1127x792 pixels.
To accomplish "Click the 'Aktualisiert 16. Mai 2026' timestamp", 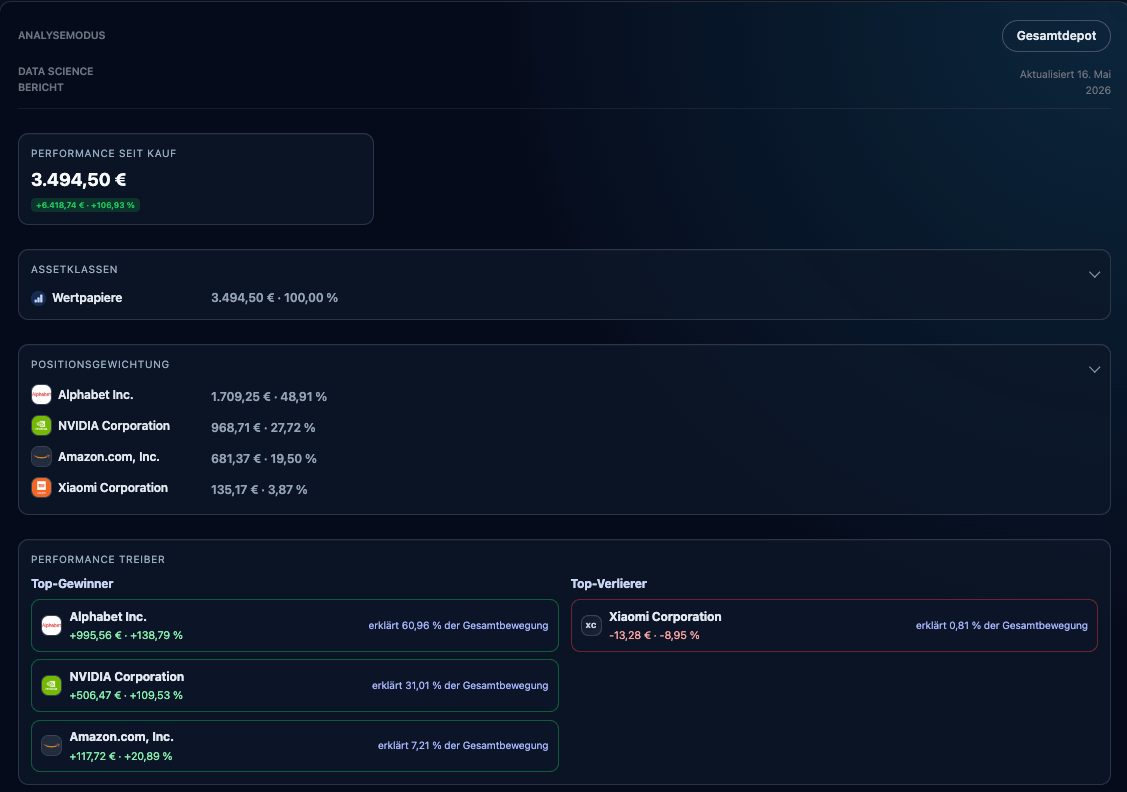I will point(1065,82).
